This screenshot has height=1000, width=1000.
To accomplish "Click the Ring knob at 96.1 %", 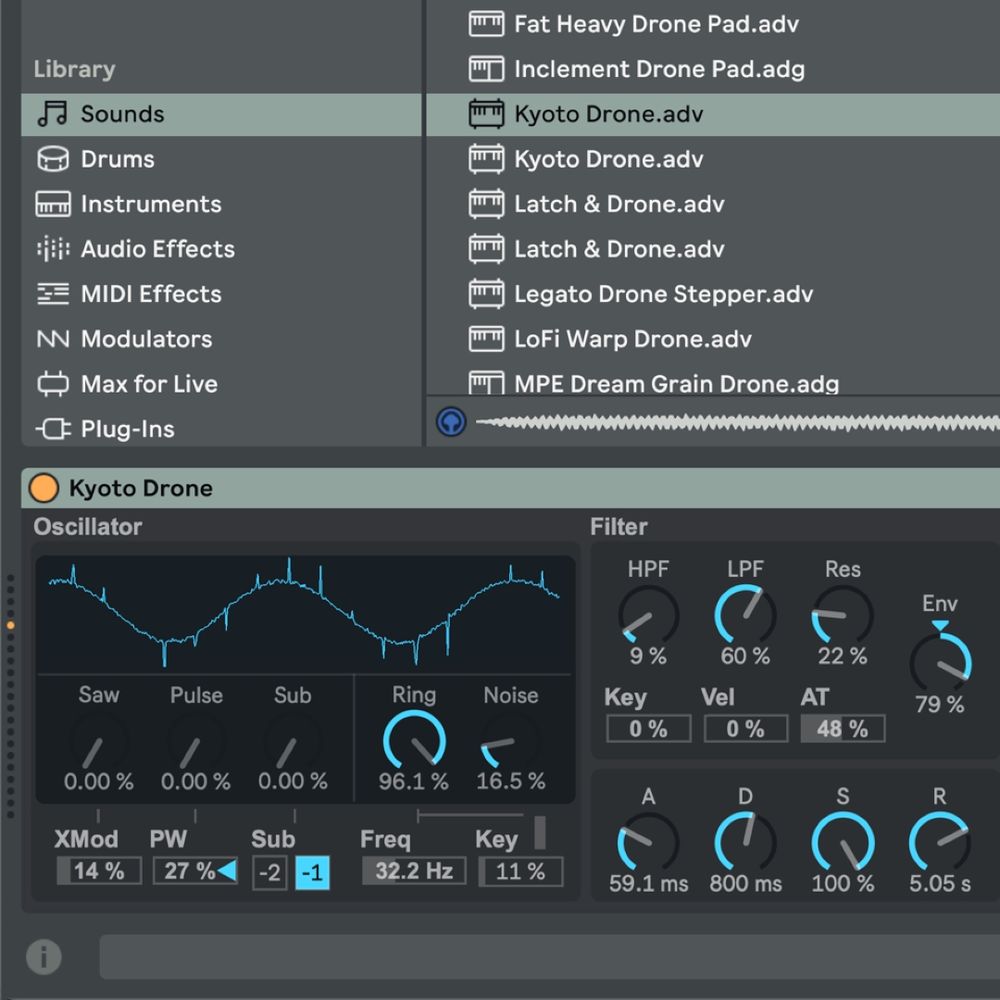I will [x=414, y=742].
